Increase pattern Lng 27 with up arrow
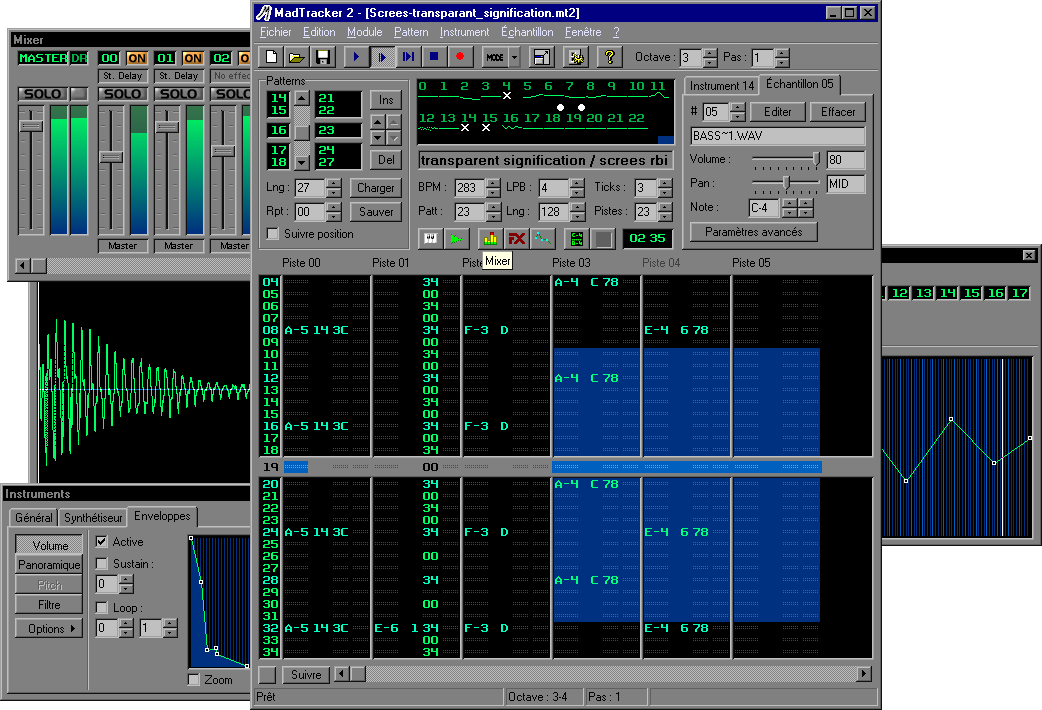Screen dimensions: 1042x710 334,183
